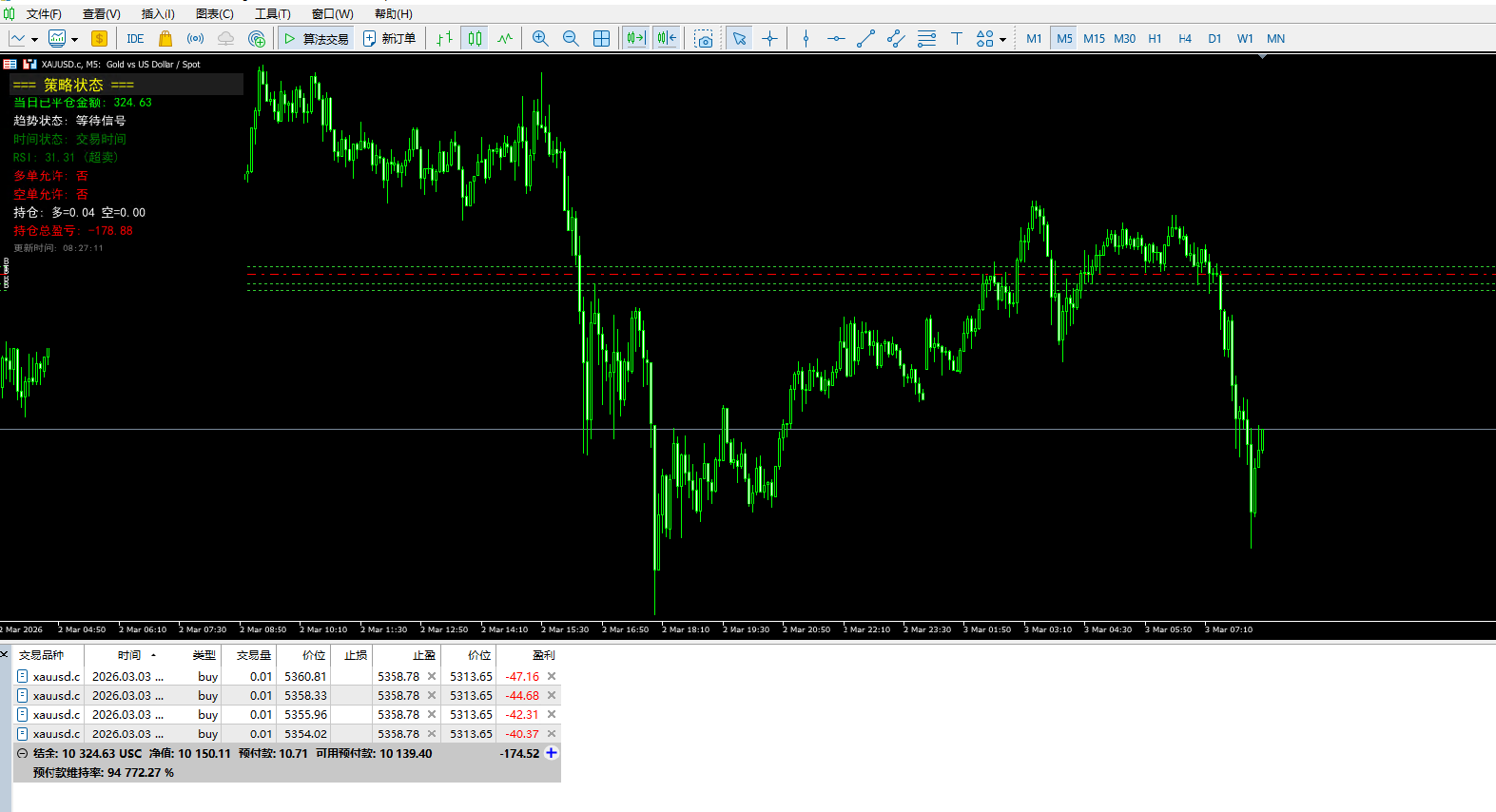Collapse the 结余 account summary row
The image size is (1496, 812).
coord(23,753)
